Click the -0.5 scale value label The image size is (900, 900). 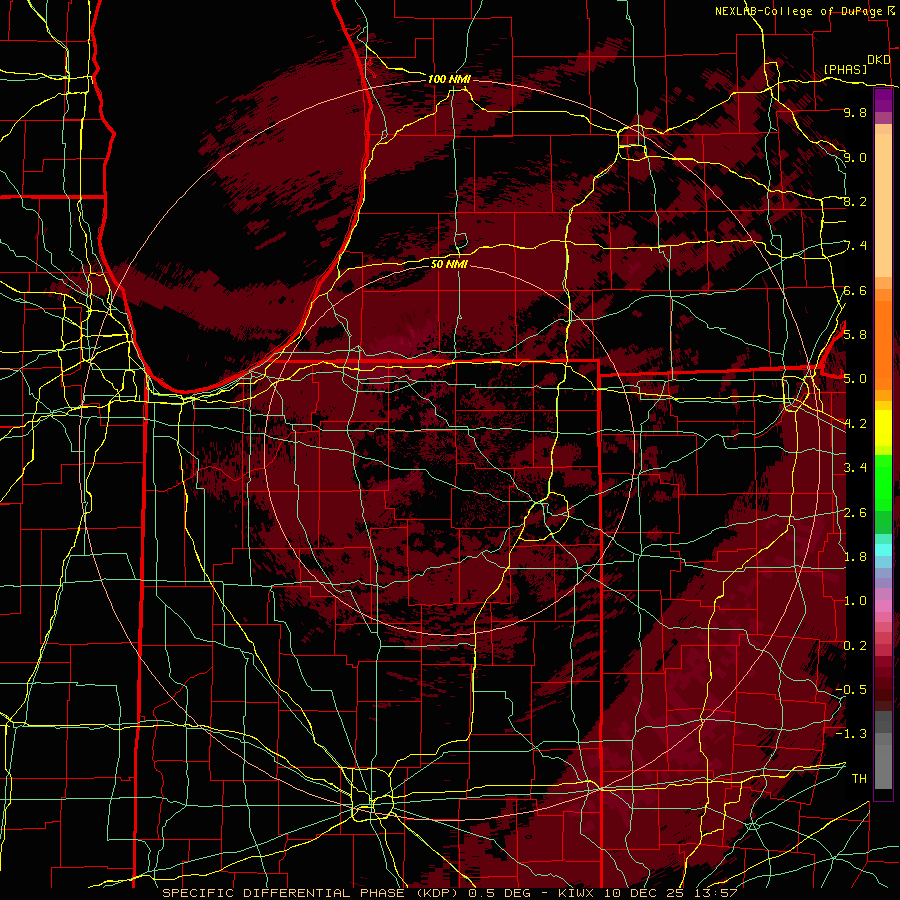pyautogui.click(x=851, y=689)
